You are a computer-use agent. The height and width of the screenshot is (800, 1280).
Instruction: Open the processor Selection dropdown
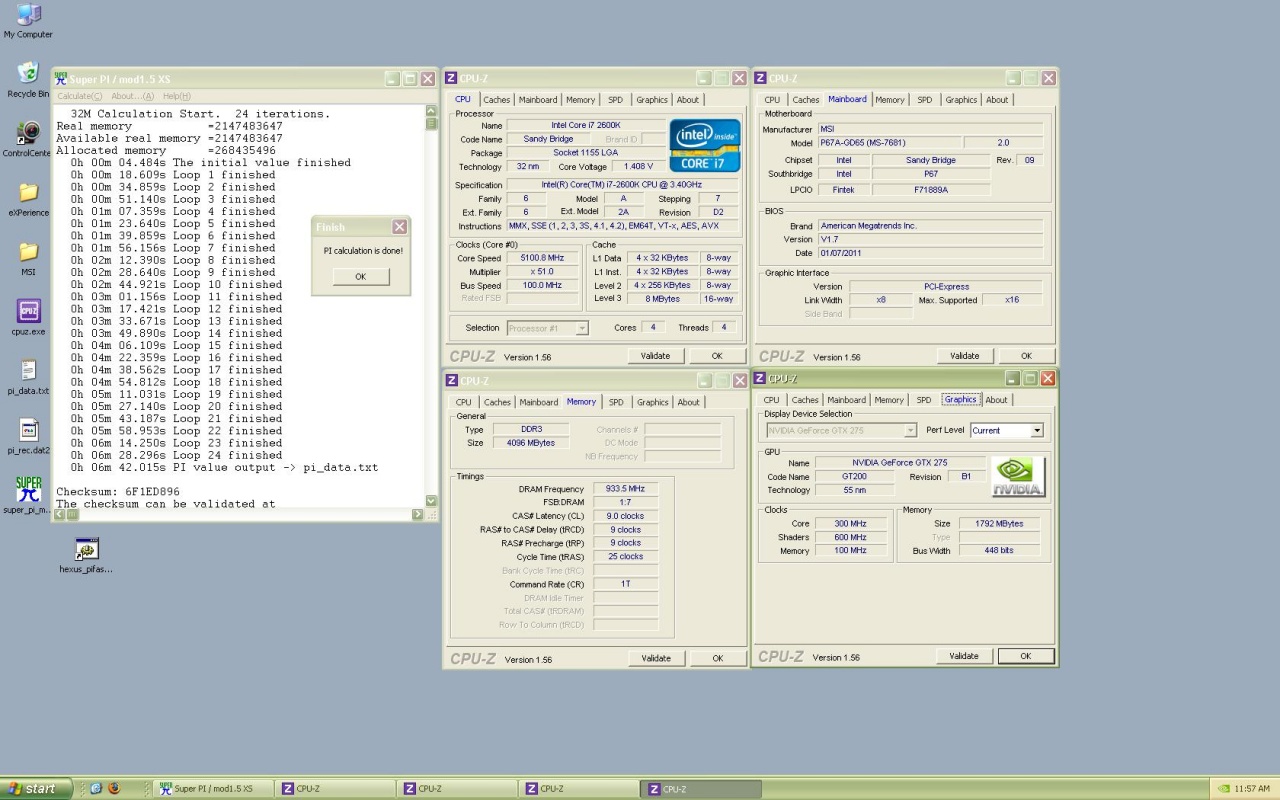[582, 328]
